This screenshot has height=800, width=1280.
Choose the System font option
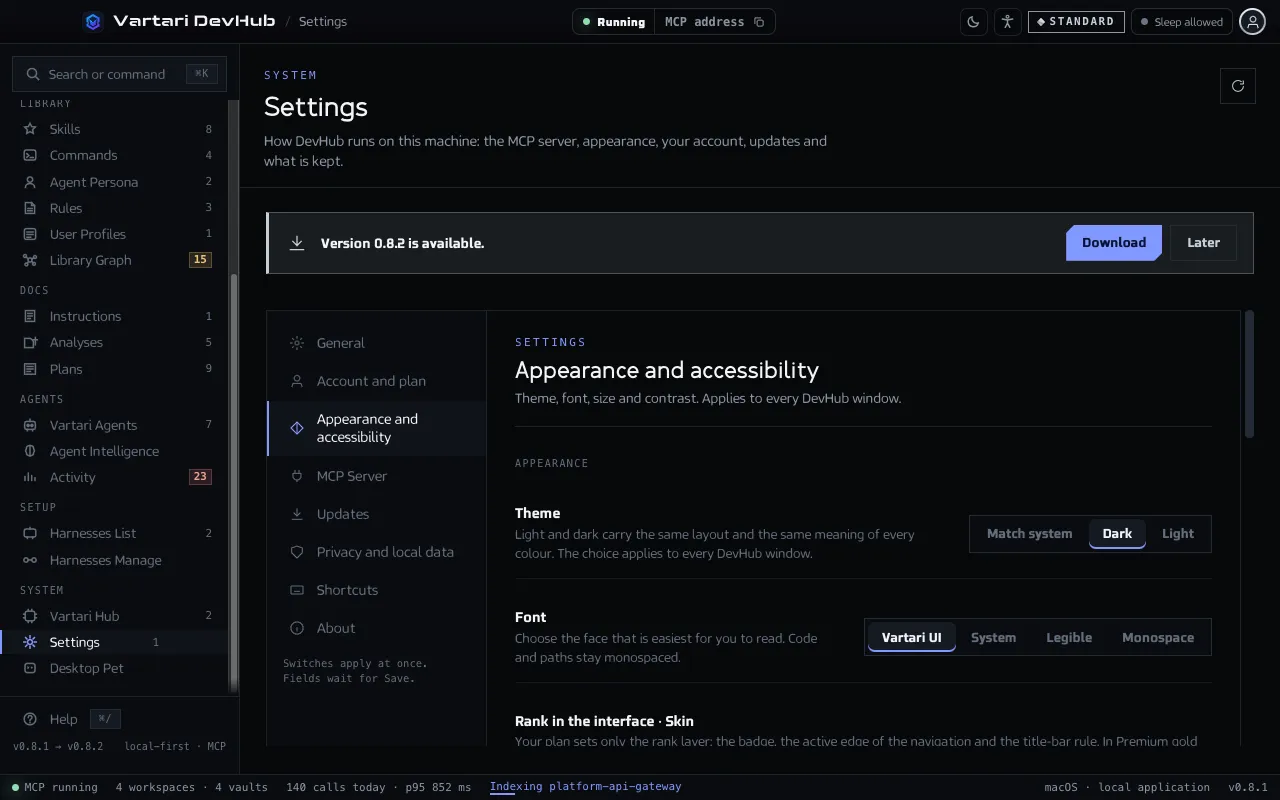pyautogui.click(x=993, y=637)
